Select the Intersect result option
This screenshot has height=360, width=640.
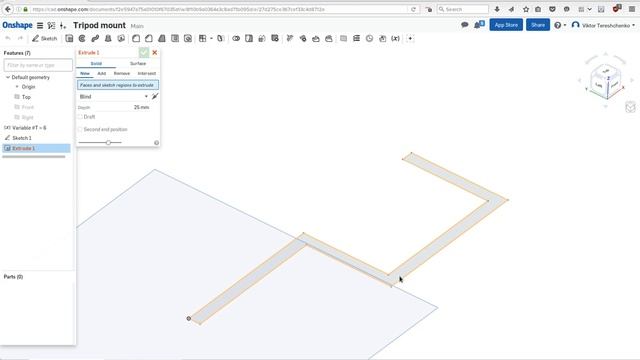click(x=147, y=73)
